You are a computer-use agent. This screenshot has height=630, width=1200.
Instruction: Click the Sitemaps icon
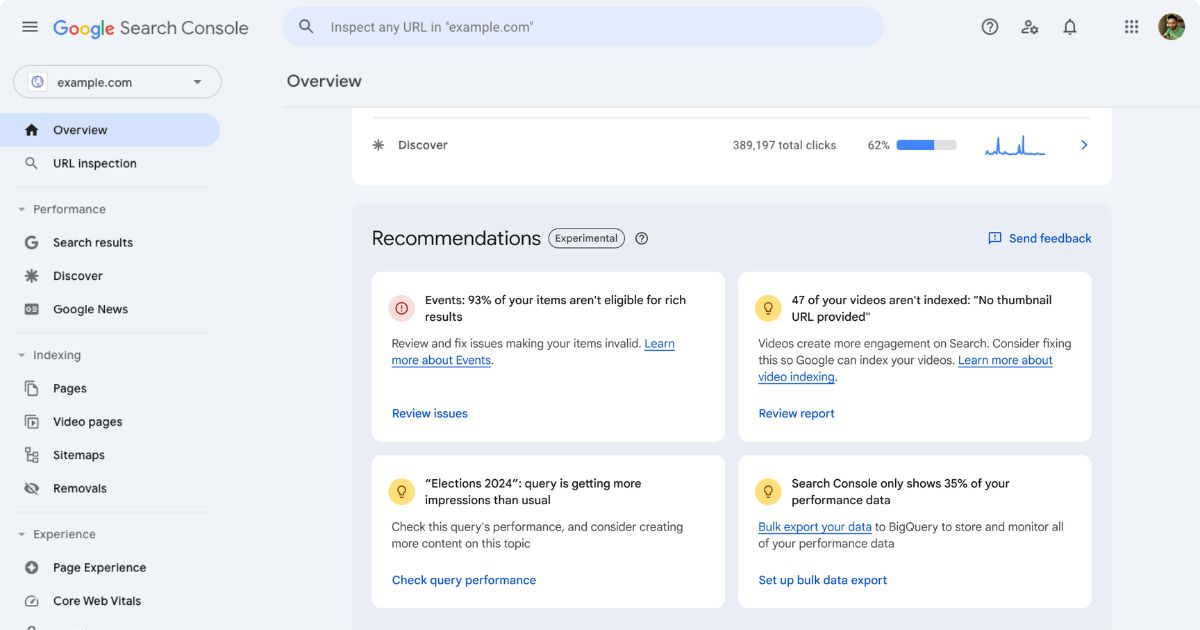[x=32, y=455]
